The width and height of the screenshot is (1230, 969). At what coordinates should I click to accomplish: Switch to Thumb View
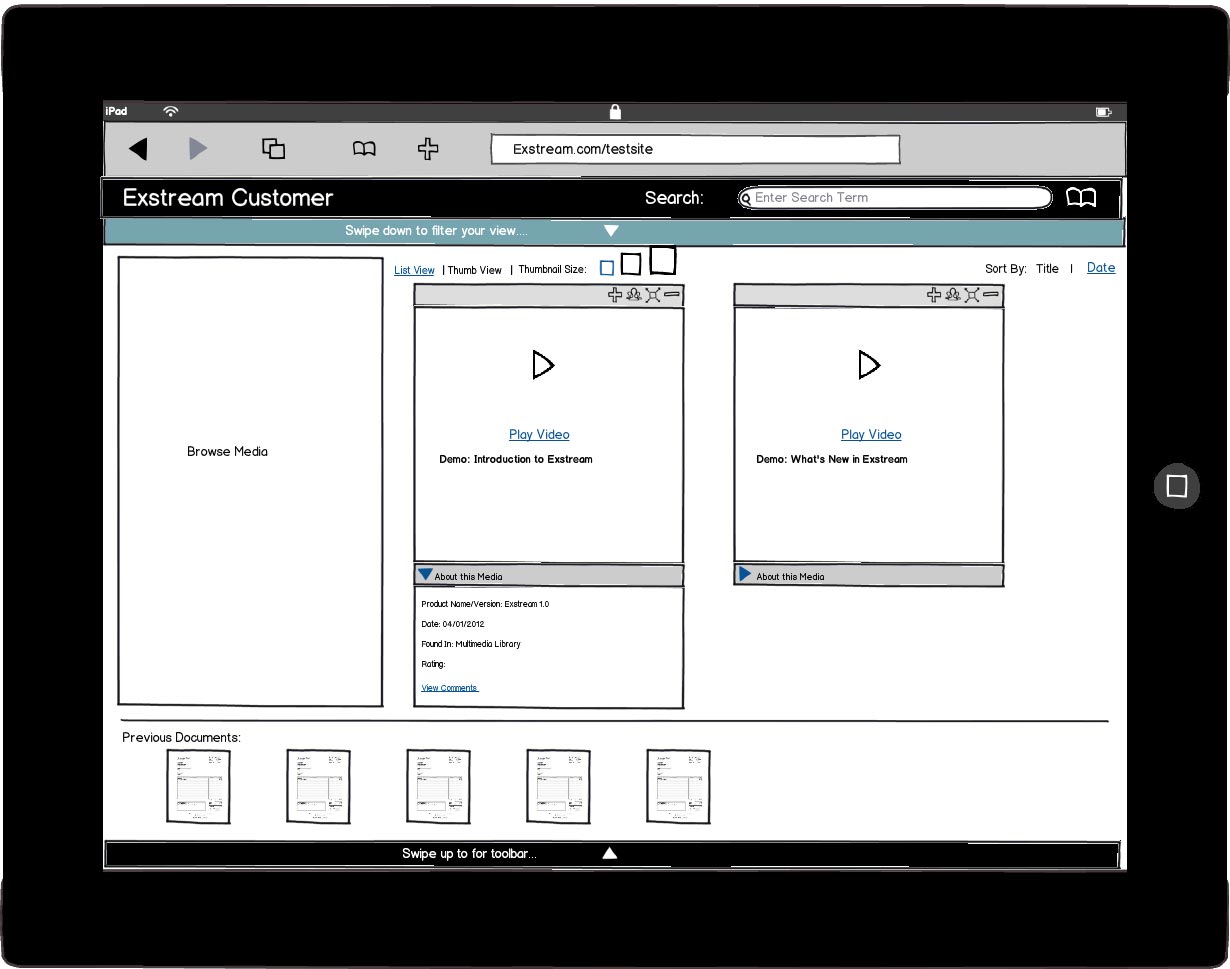point(475,270)
